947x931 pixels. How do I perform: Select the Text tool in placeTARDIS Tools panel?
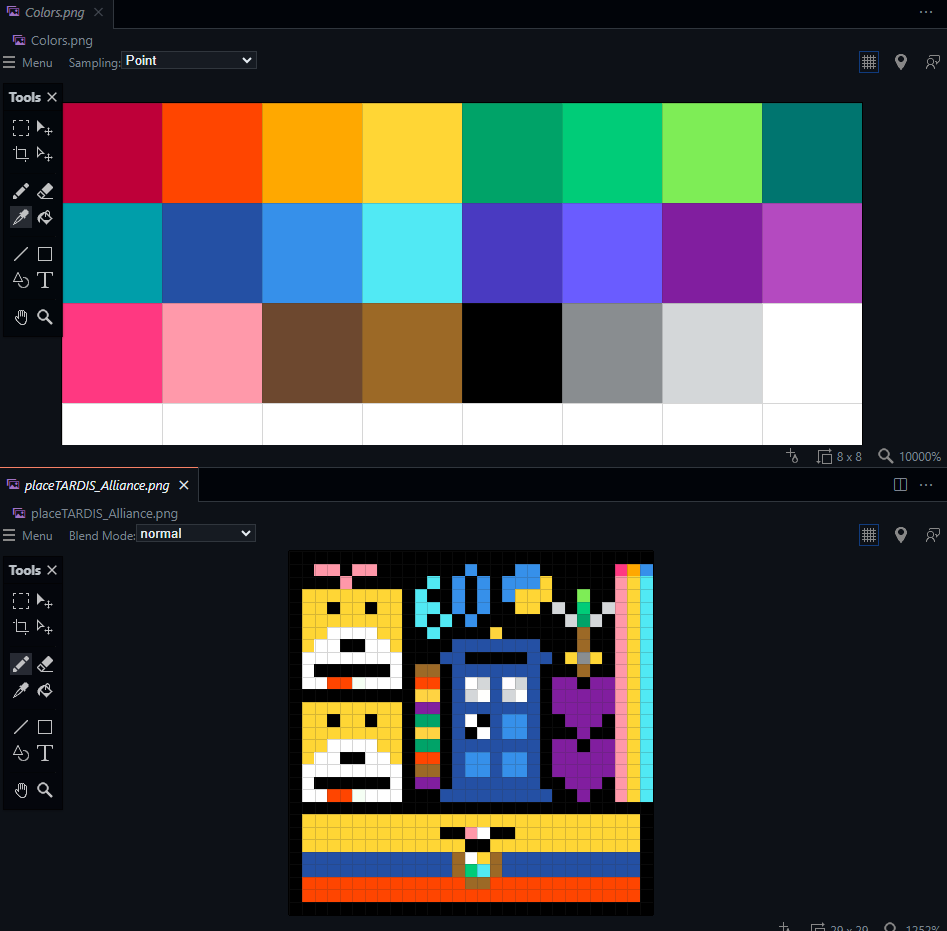tap(45, 753)
